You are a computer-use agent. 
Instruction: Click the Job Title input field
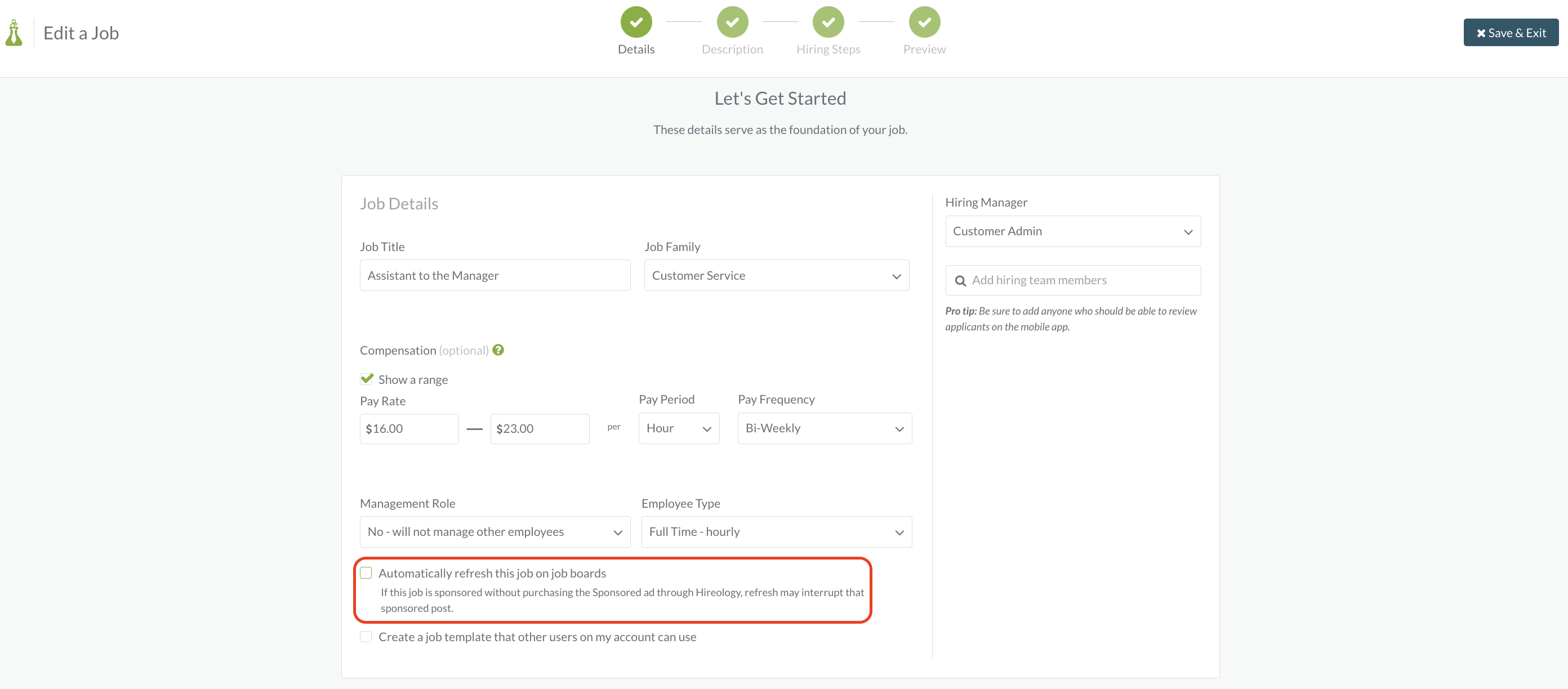point(495,275)
